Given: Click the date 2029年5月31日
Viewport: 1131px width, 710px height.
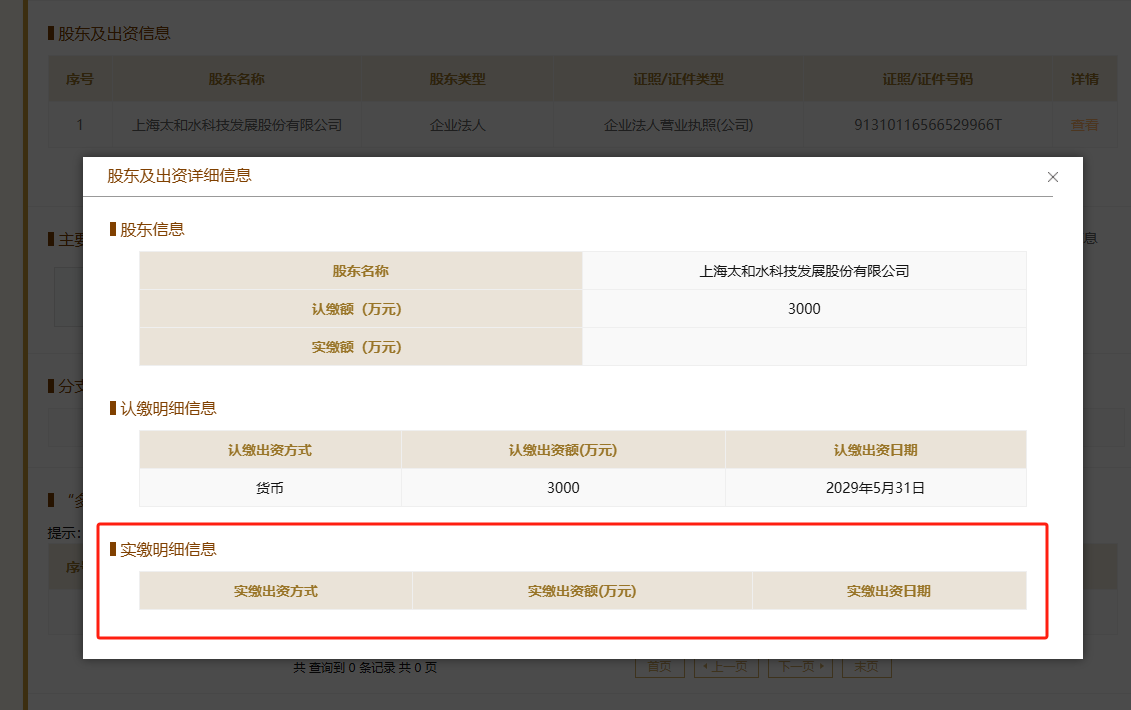Looking at the screenshot, I should 875,488.
